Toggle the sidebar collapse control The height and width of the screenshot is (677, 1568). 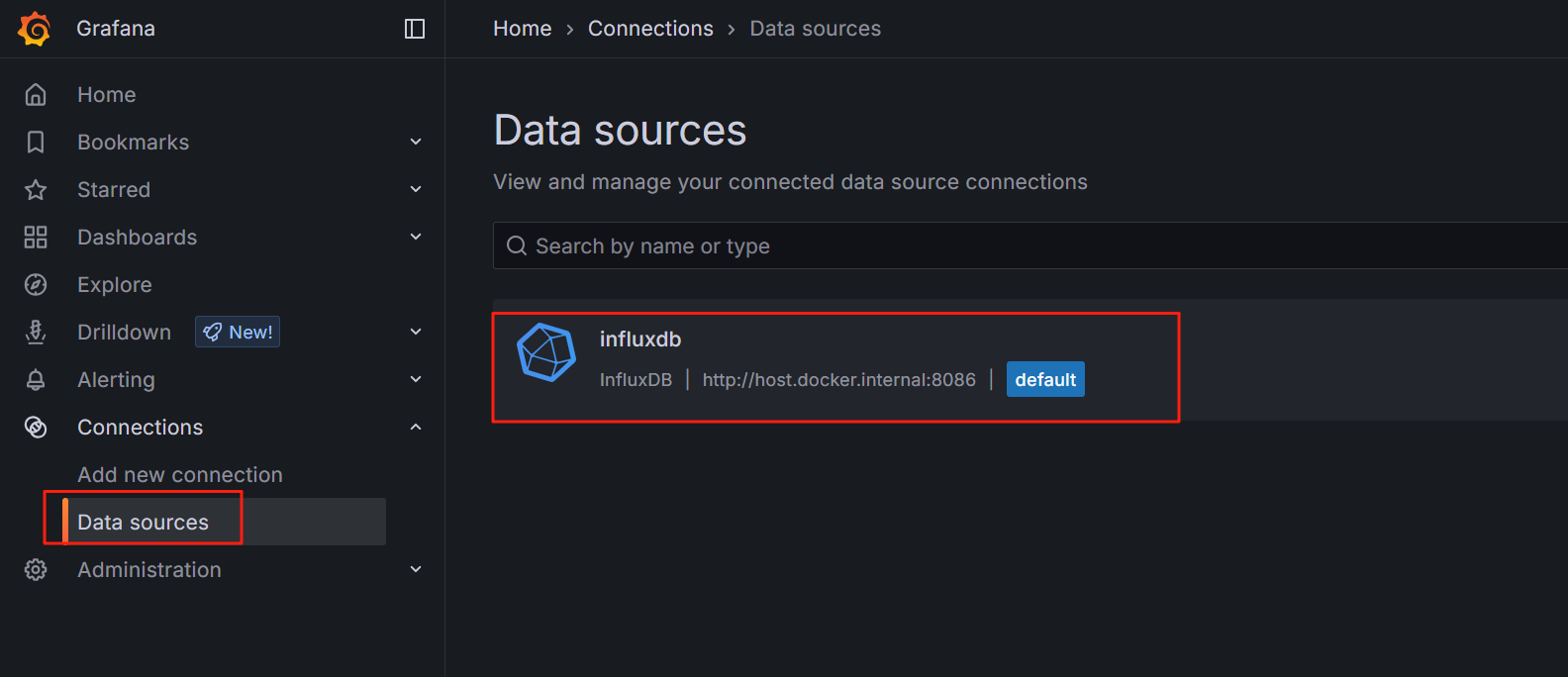point(414,29)
